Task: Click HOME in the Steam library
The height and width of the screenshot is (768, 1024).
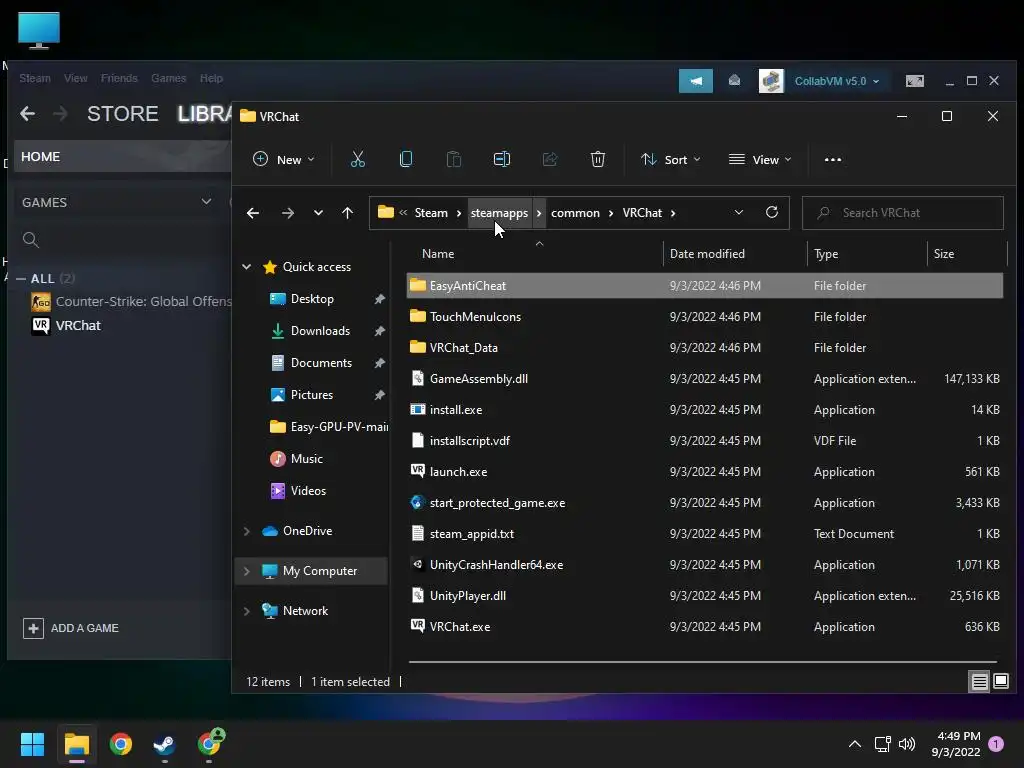Action: tap(121, 157)
